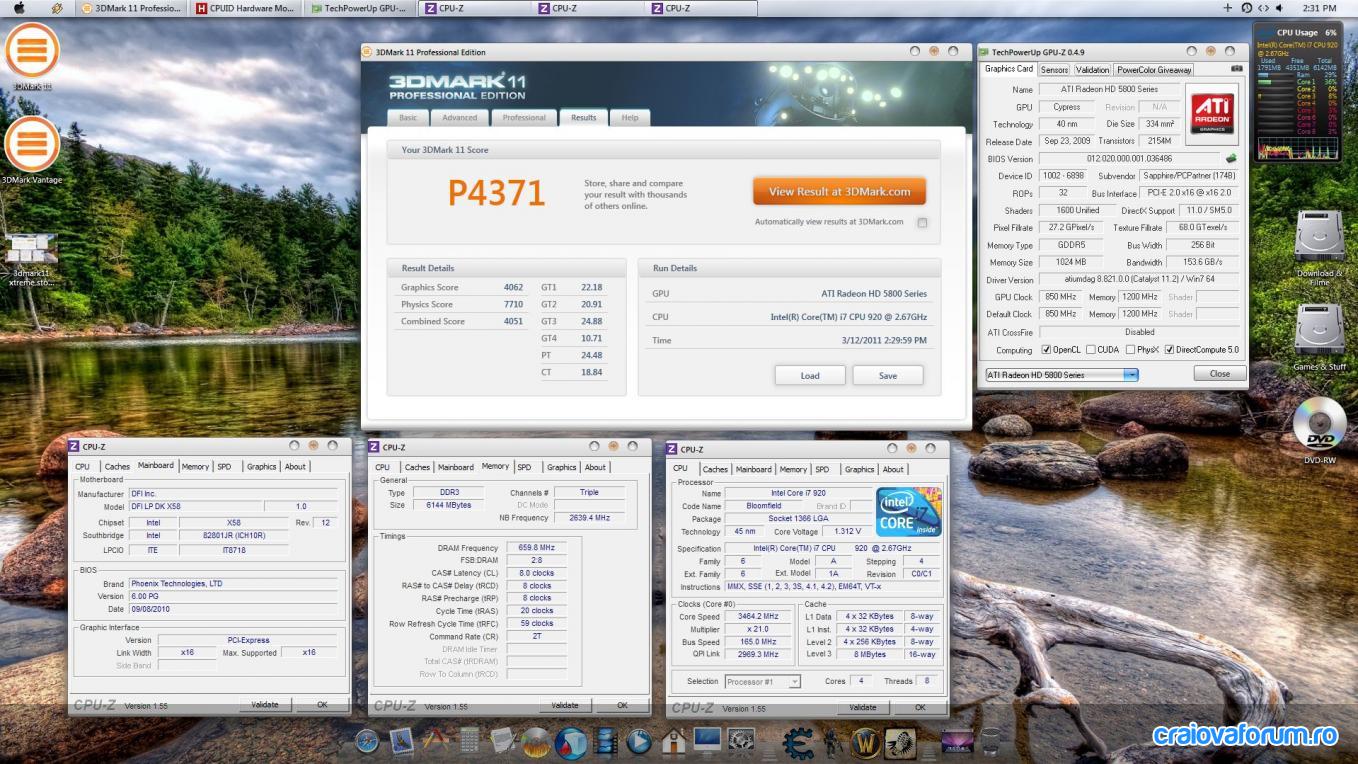Open the Professional tab in 3DMark 11
Image resolution: width=1358 pixels, height=764 pixels.
pyautogui.click(x=524, y=118)
